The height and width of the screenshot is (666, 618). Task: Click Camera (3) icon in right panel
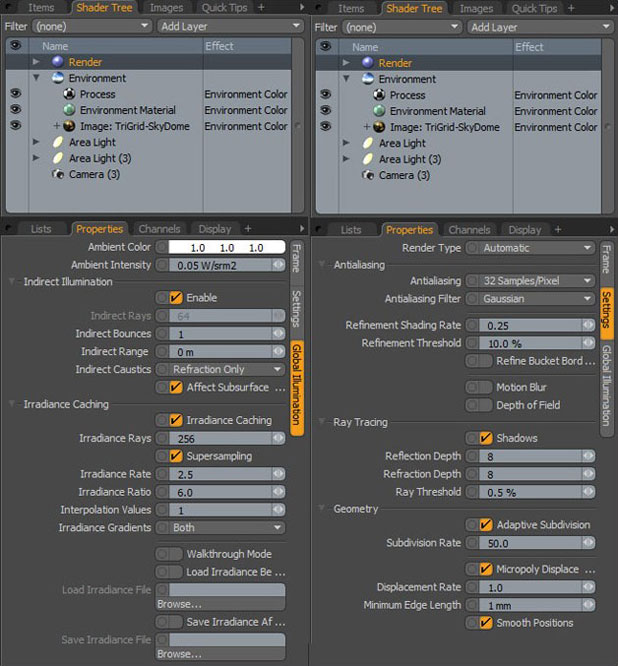(368, 175)
